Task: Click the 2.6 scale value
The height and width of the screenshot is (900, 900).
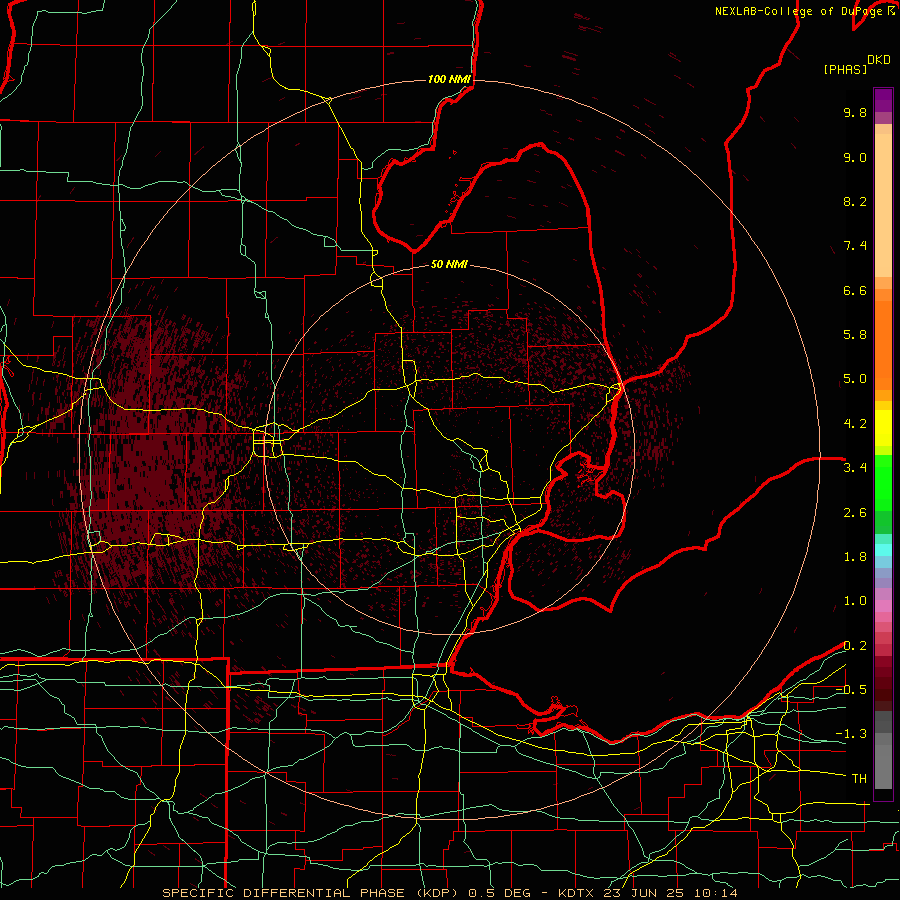Action: (855, 513)
